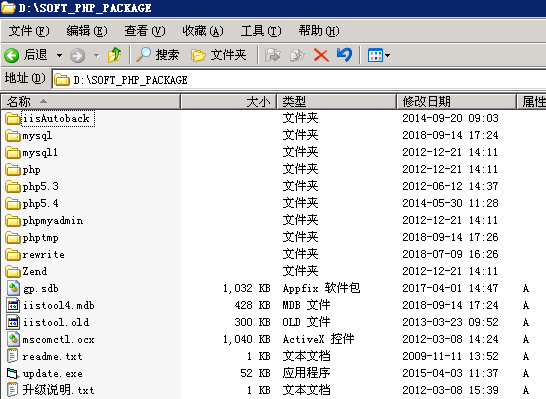Click the Up folder icon in toolbar
The width and height of the screenshot is (546, 399).
(x=115, y=55)
